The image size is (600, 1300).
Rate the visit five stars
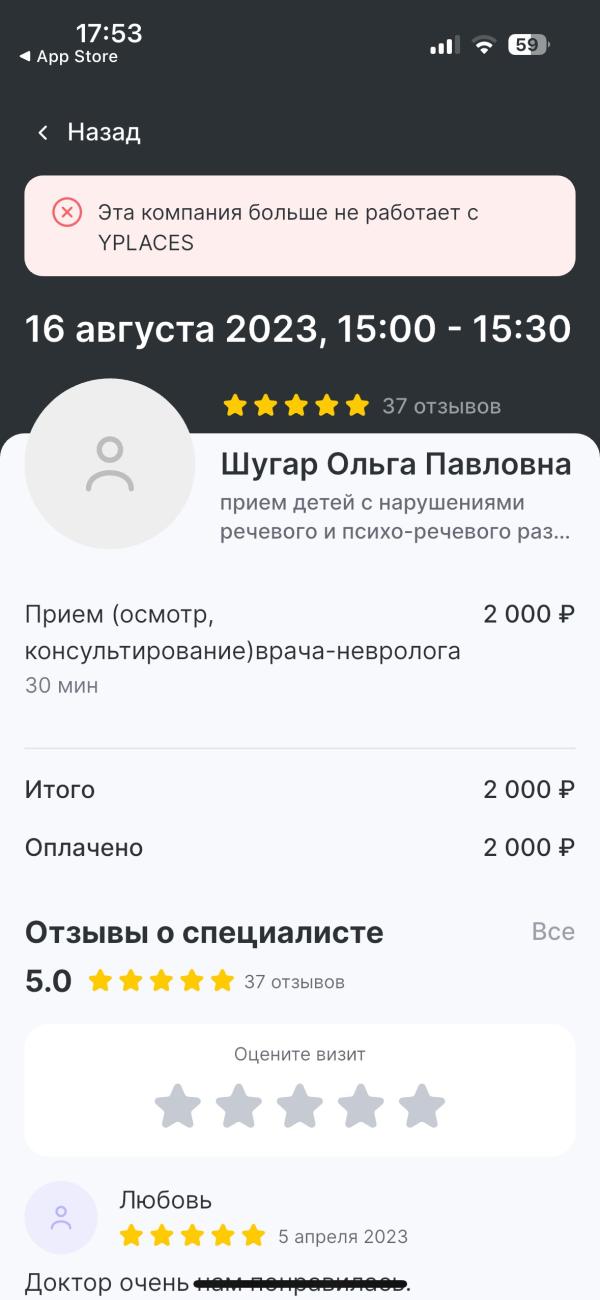(422, 1106)
